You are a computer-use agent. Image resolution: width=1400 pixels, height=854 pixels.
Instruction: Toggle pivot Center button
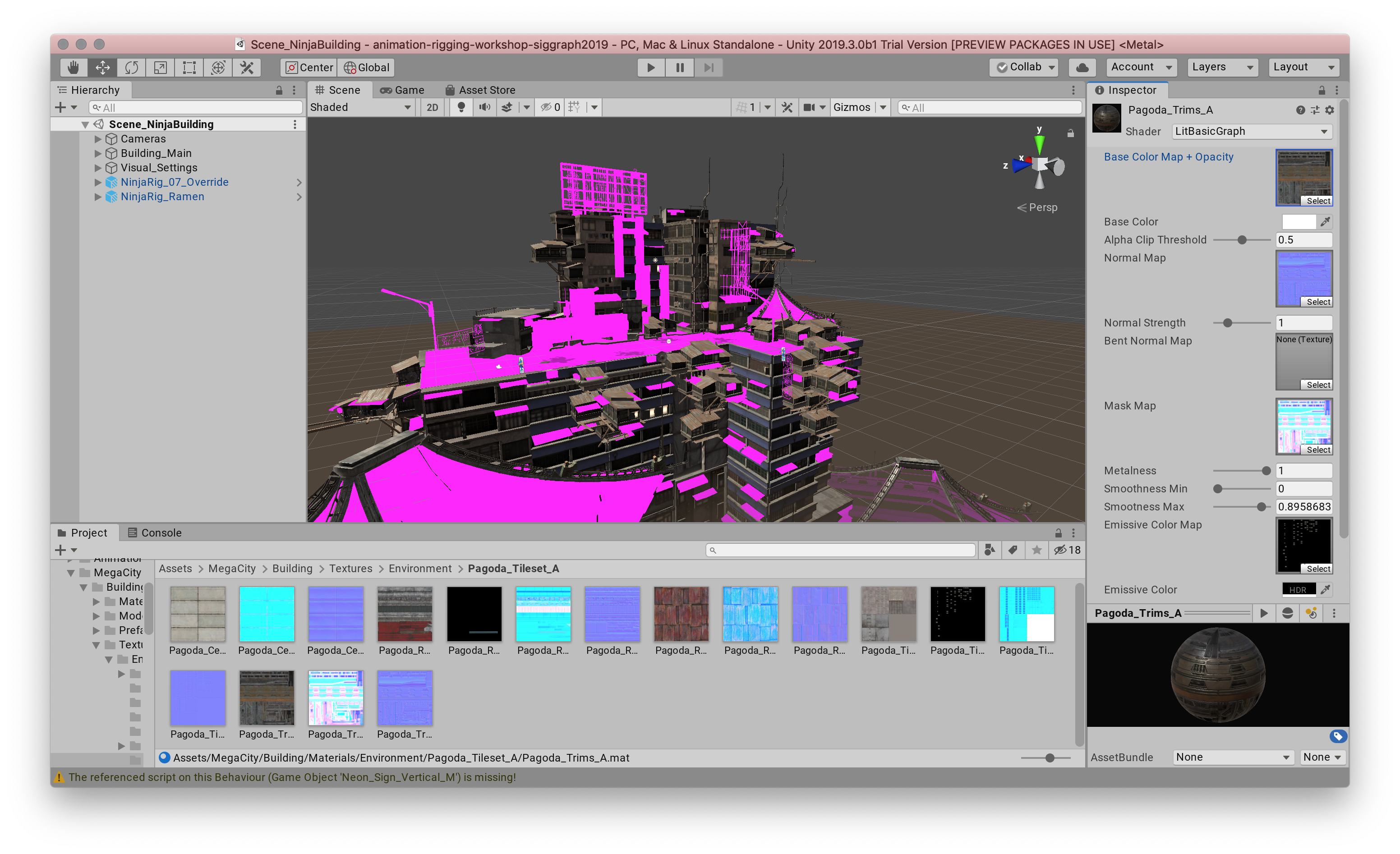tap(309, 68)
